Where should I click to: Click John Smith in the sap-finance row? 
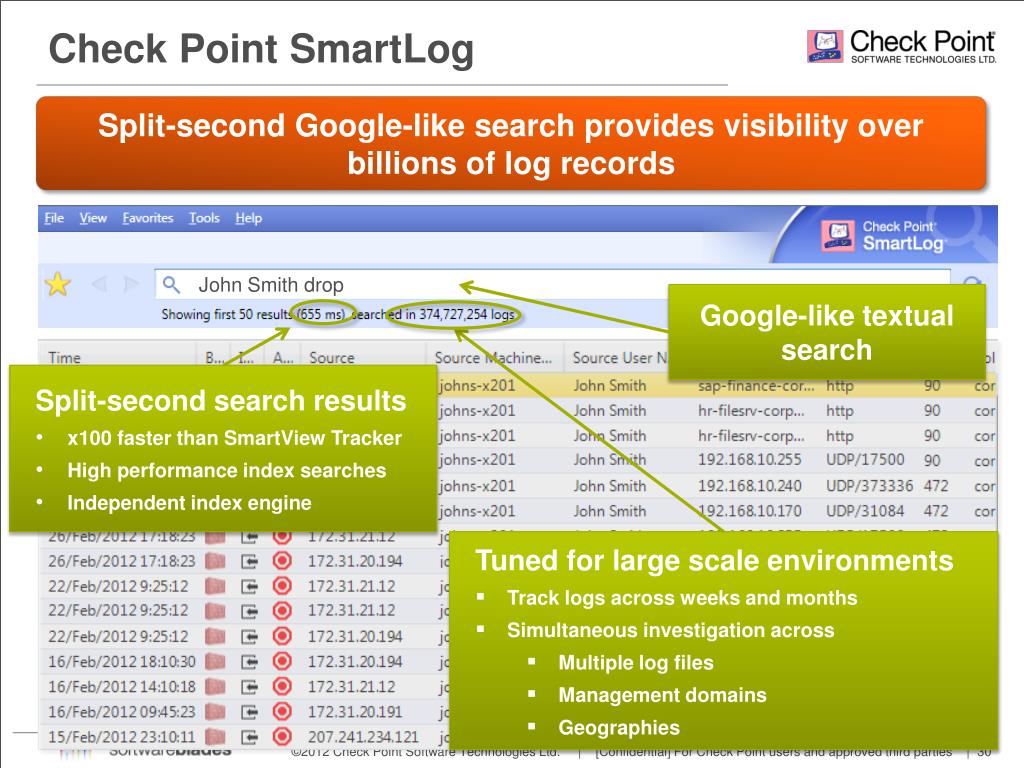click(609, 386)
